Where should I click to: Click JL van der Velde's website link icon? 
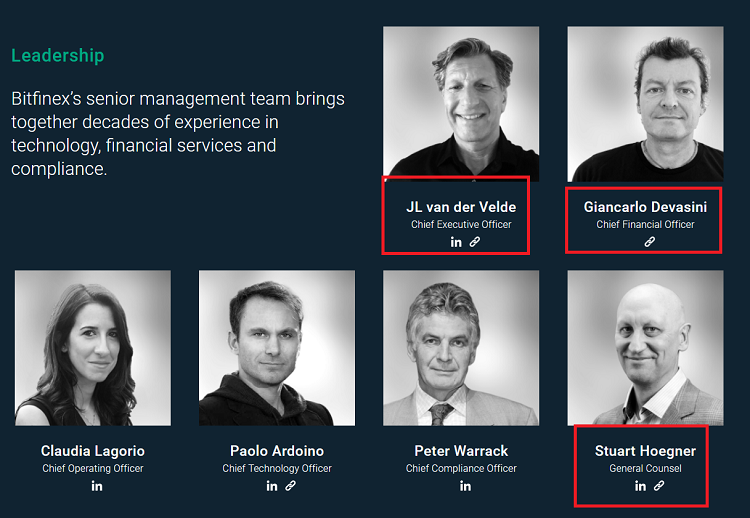coord(475,243)
